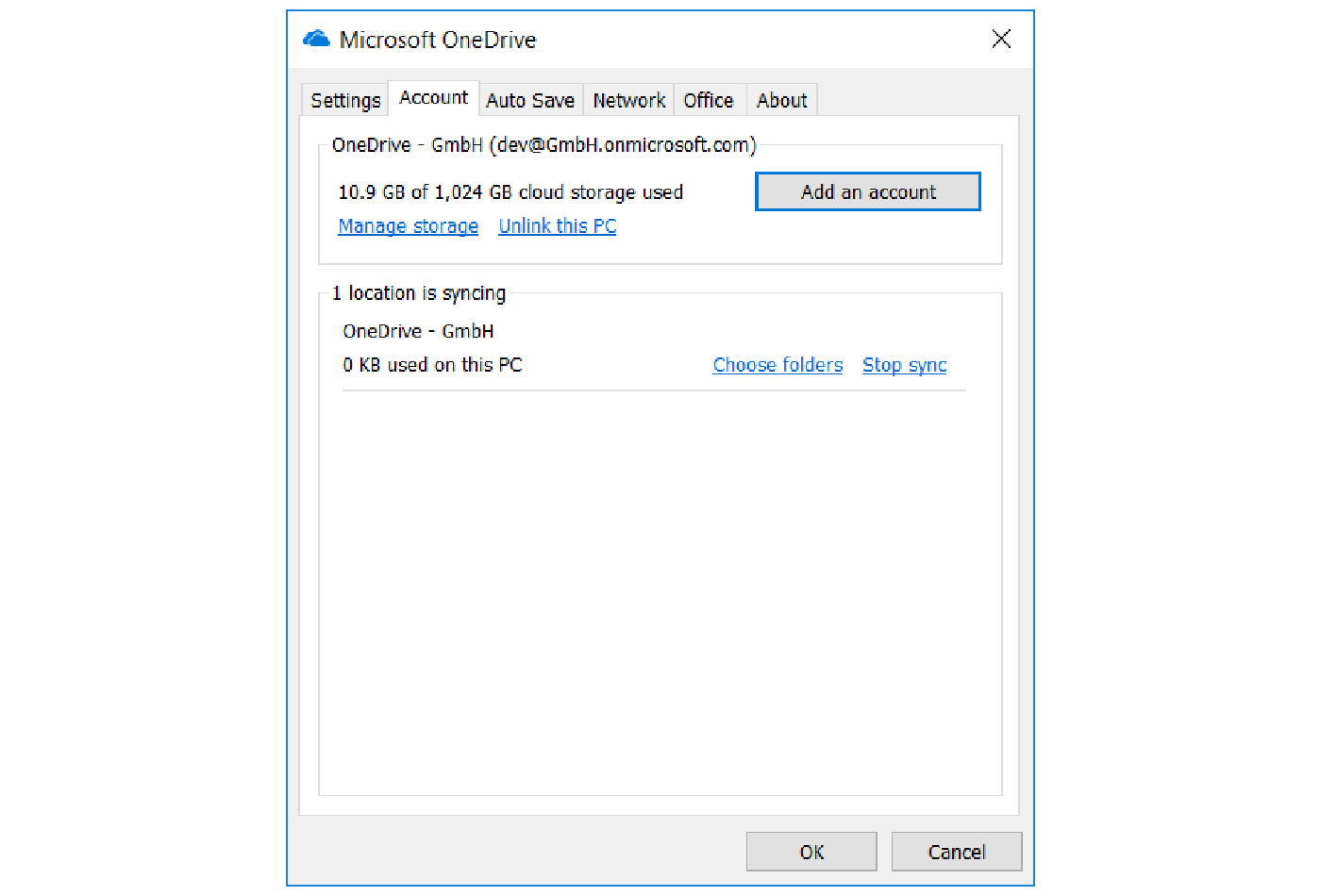Click the OneDrive cloud icon in title bar
The image size is (1321, 896).
pos(316,39)
